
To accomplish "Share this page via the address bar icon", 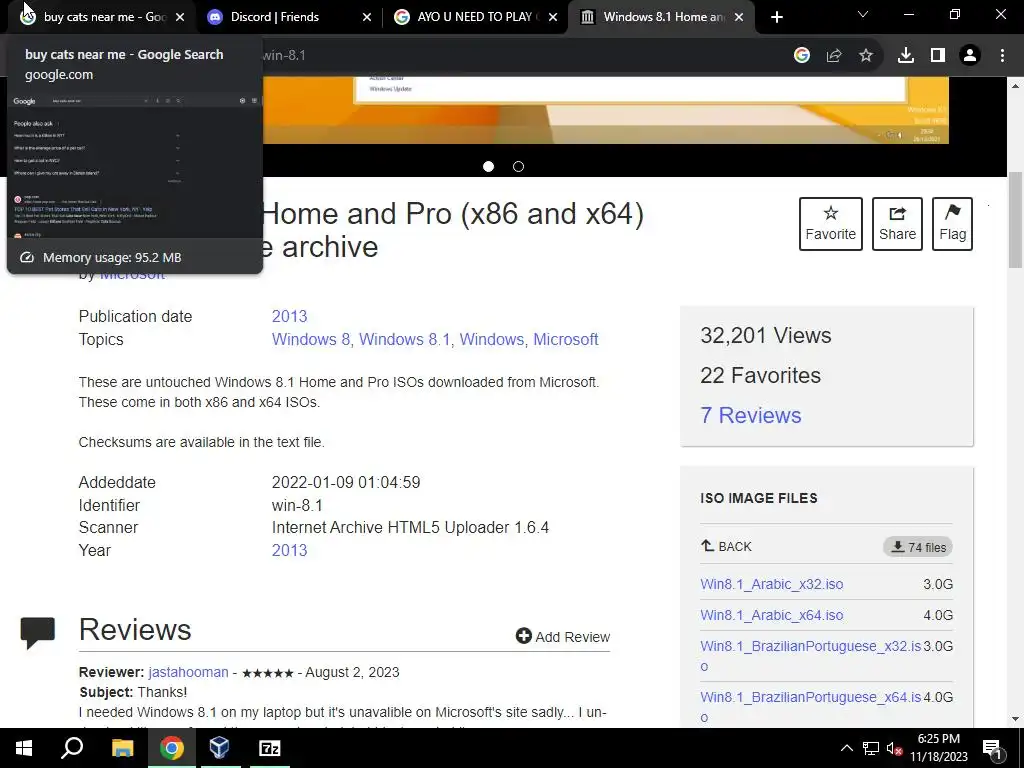I will click(834, 56).
